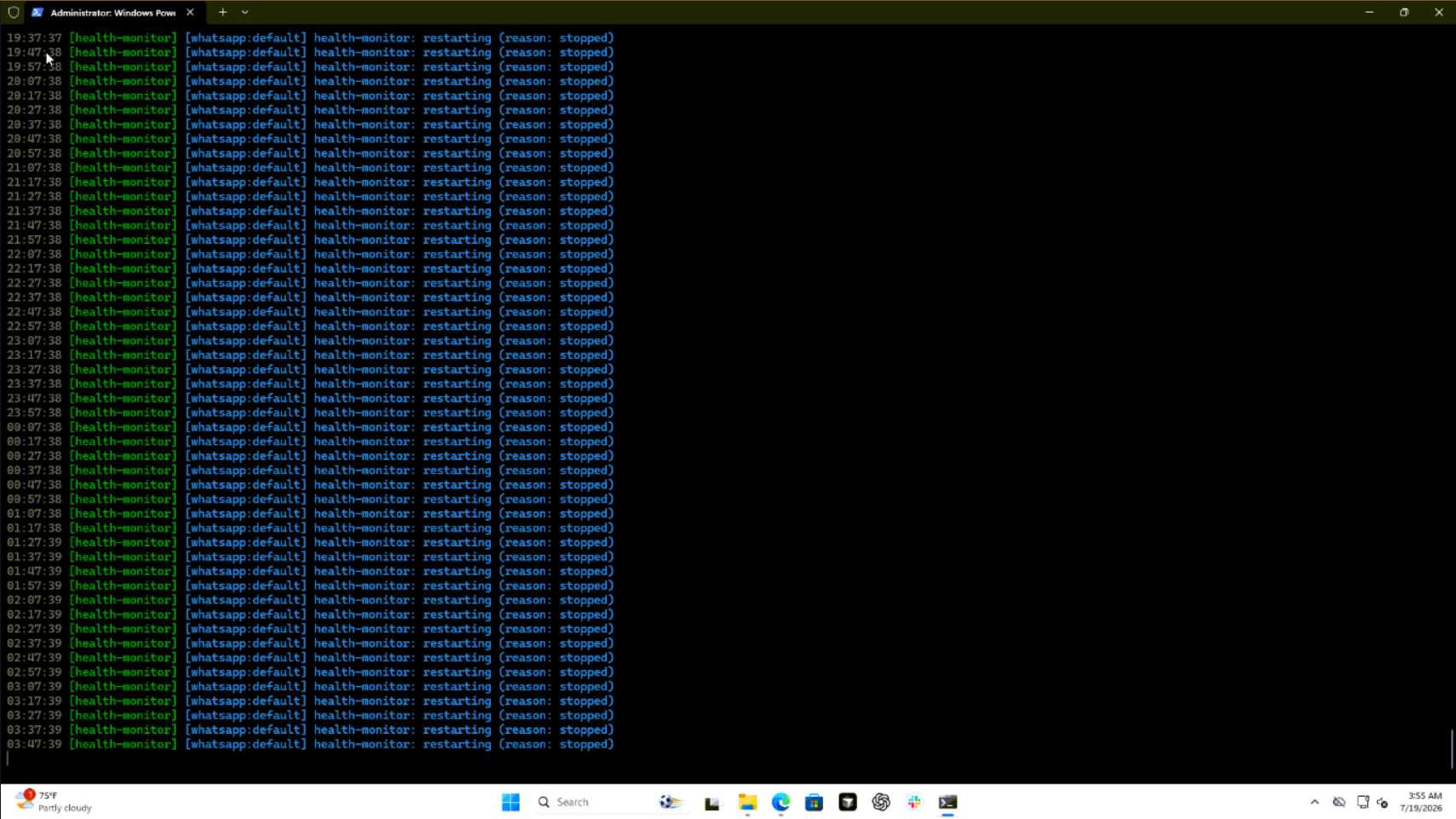The image size is (1456, 819).
Task: Click the terminal vertical scrollbar thumb
Action: (1452, 749)
